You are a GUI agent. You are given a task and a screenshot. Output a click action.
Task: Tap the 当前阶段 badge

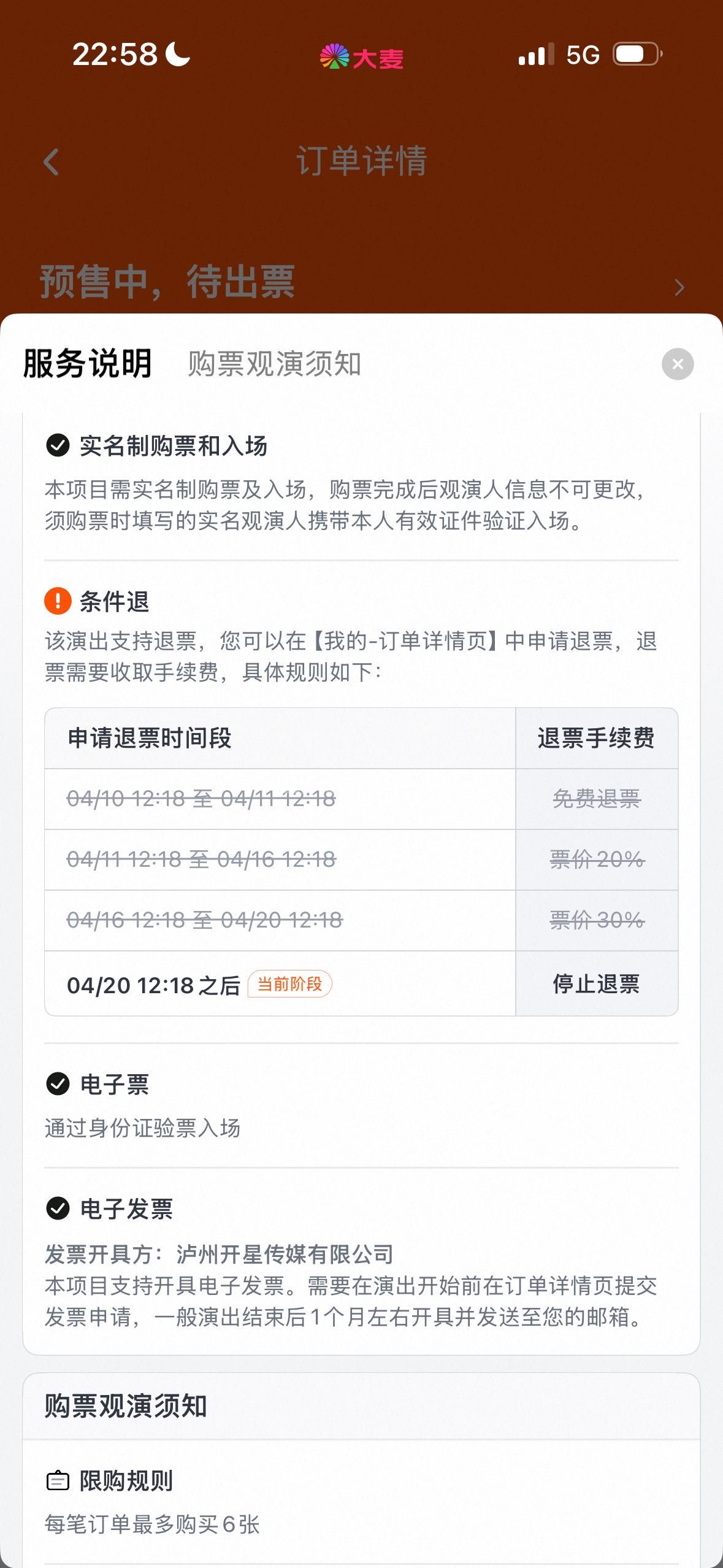click(289, 984)
